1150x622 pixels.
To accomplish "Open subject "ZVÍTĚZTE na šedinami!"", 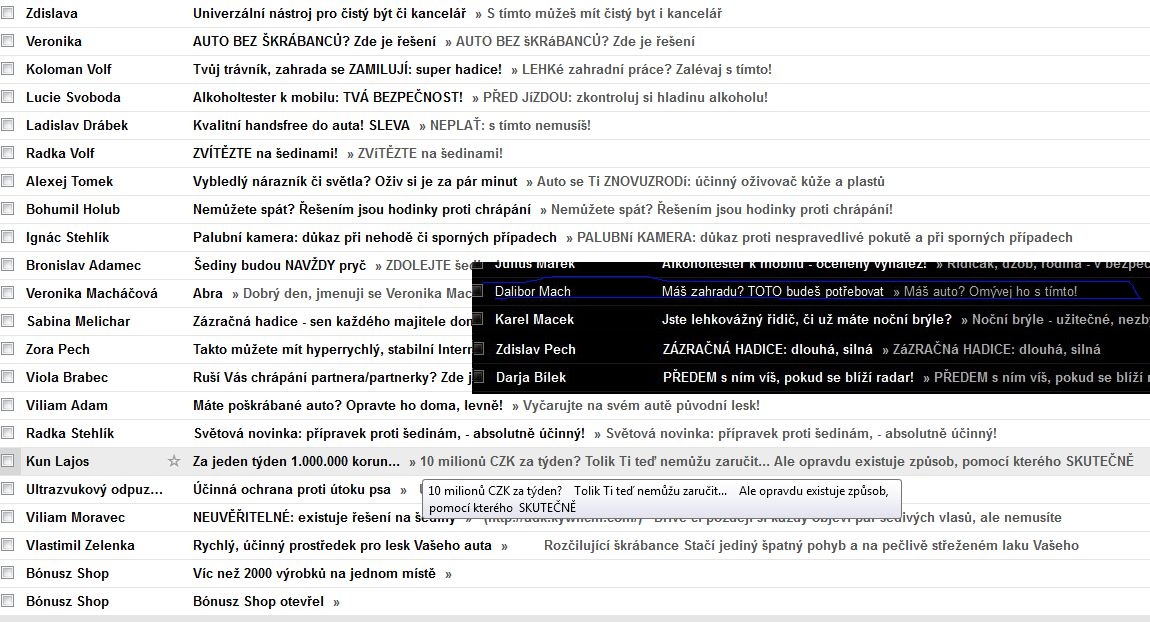I will pos(265,153).
